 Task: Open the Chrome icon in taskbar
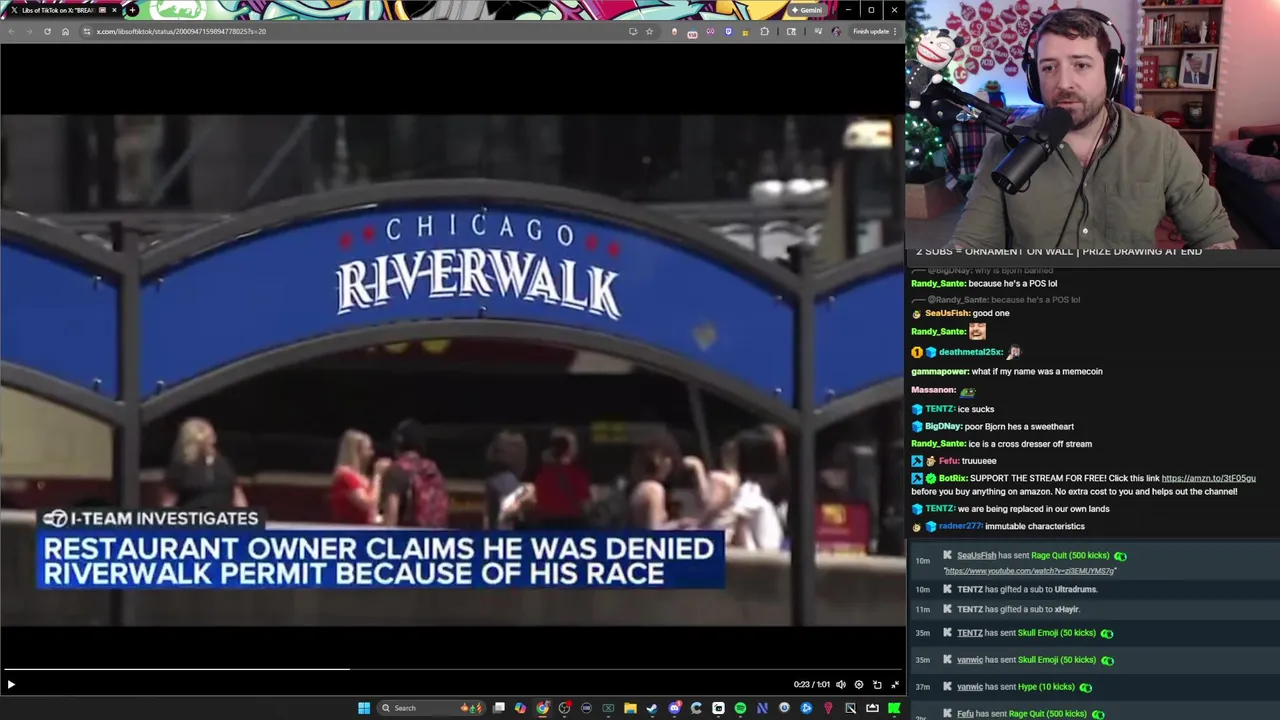point(542,708)
